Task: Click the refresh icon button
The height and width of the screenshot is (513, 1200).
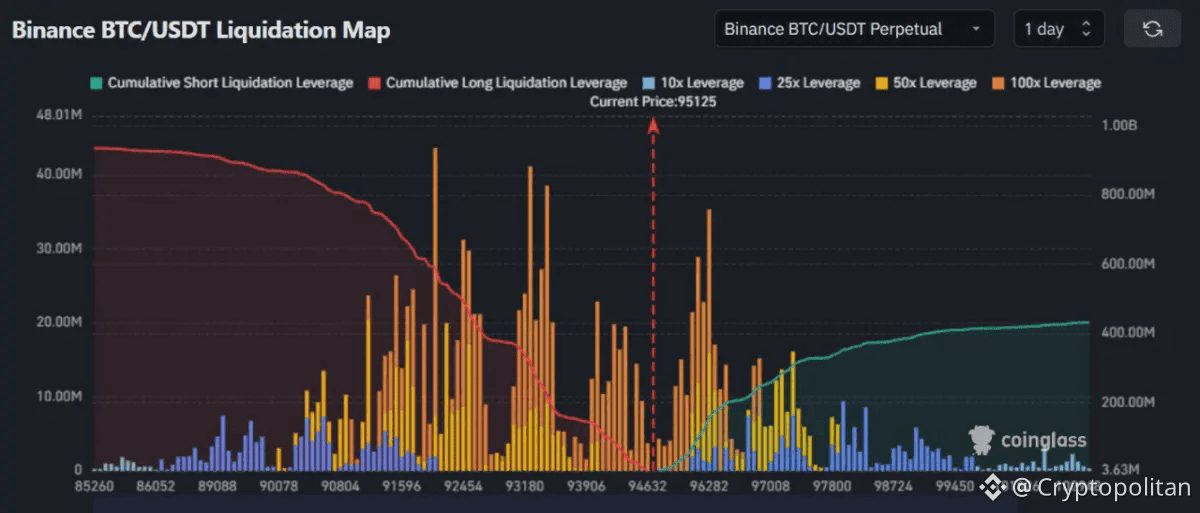Action: 1152,29
